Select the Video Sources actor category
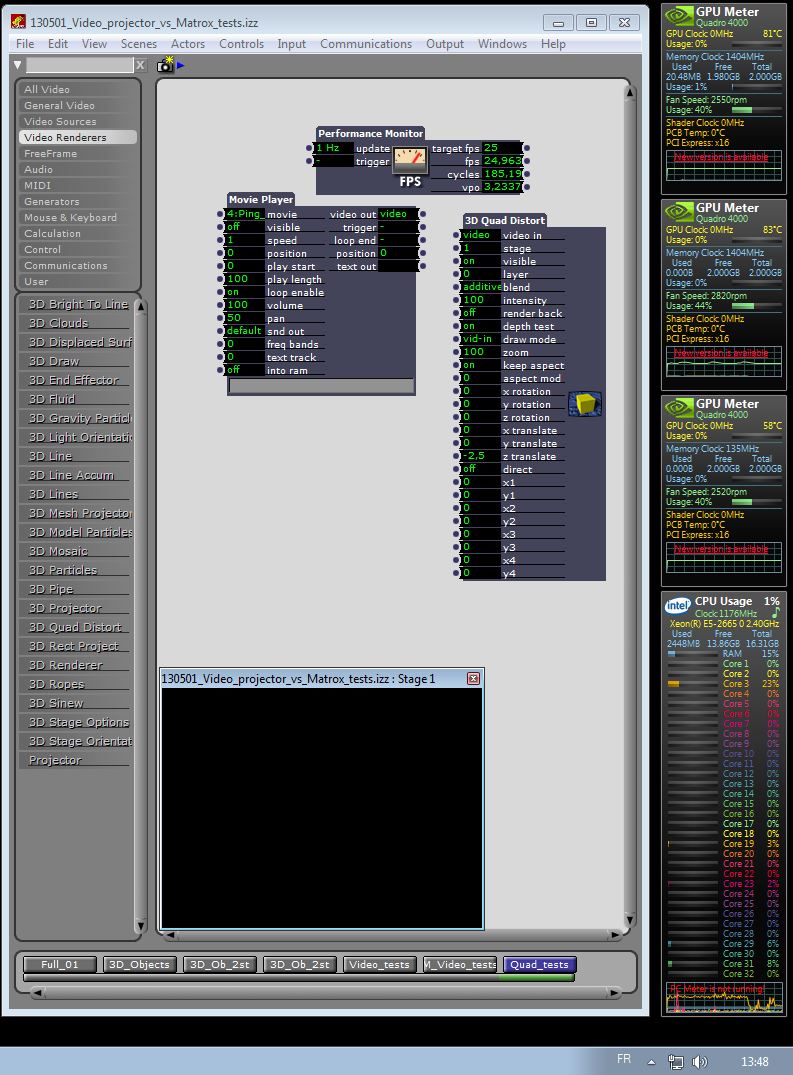The image size is (793, 1075). click(77, 121)
